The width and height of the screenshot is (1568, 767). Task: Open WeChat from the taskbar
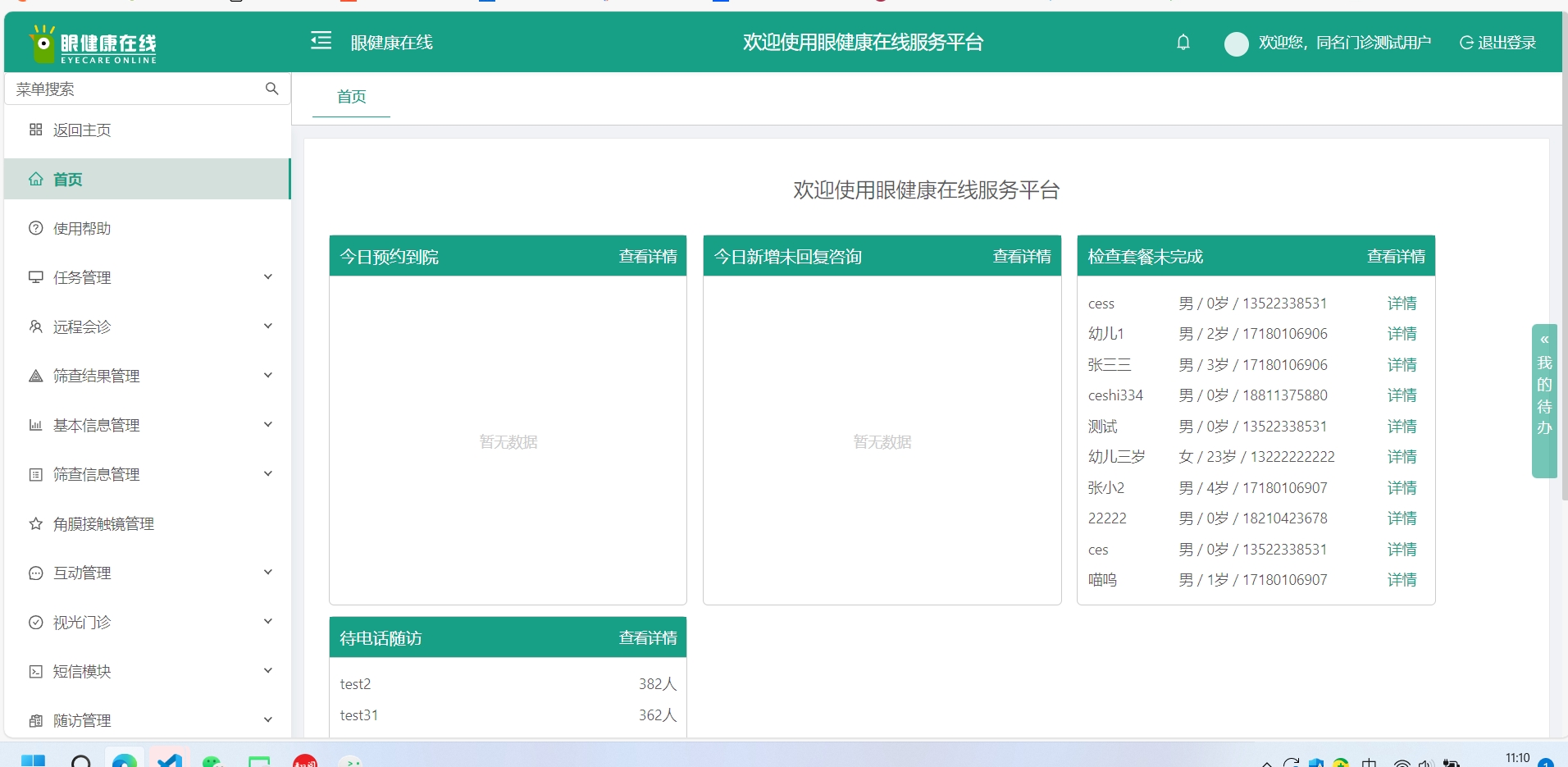[213, 761]
